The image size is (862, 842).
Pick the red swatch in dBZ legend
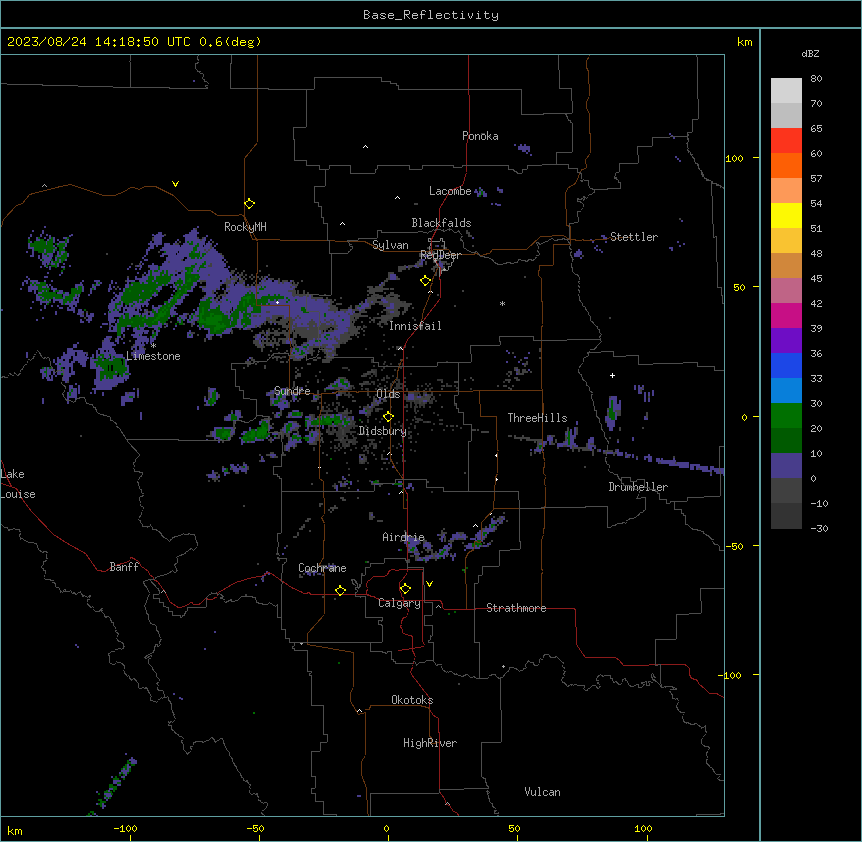coord(786,140)
